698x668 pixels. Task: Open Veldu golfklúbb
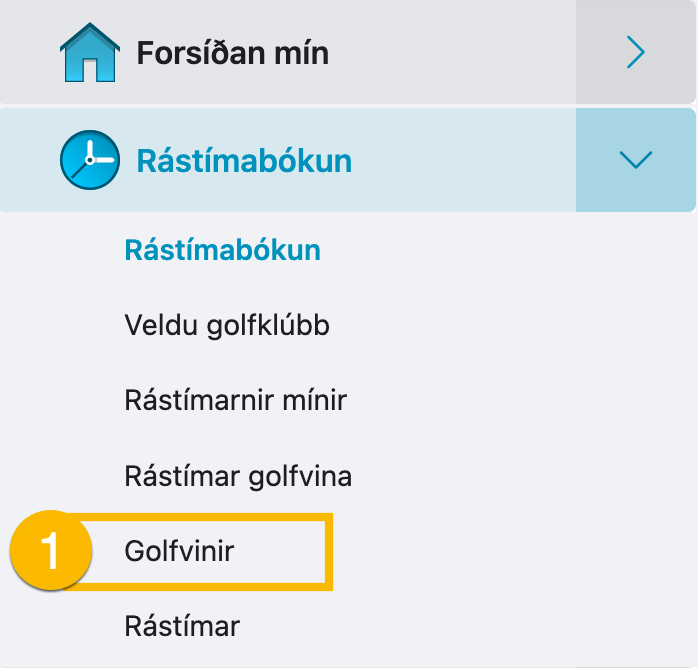227,325
